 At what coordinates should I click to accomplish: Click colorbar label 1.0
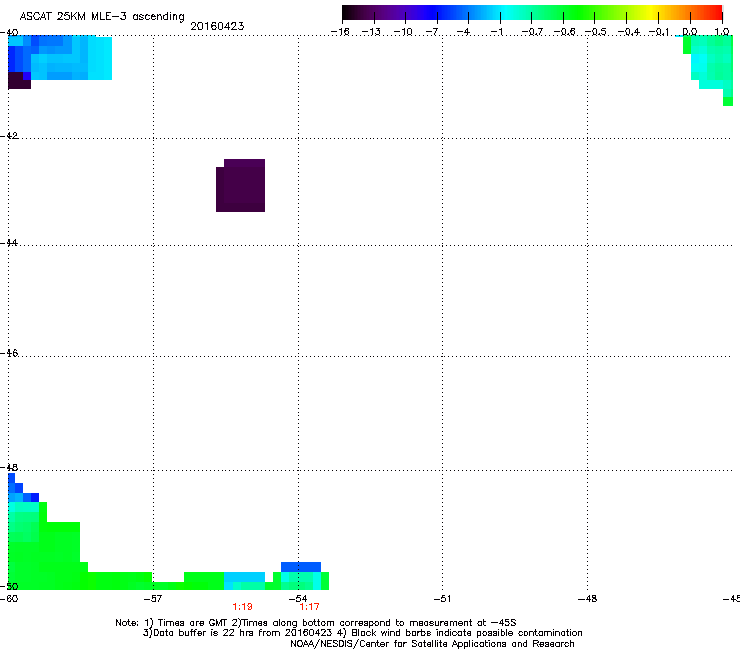722,32
